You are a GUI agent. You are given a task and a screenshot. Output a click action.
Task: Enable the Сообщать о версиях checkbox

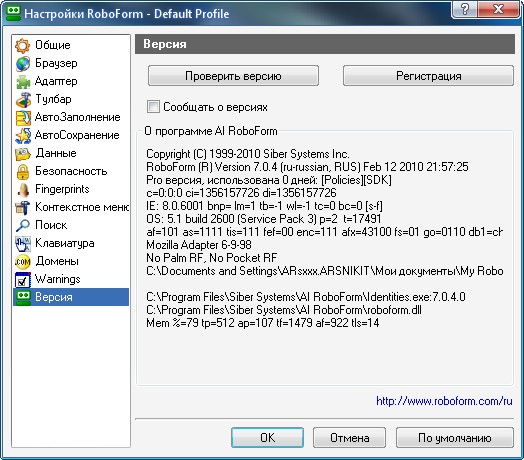pos(153,107)
